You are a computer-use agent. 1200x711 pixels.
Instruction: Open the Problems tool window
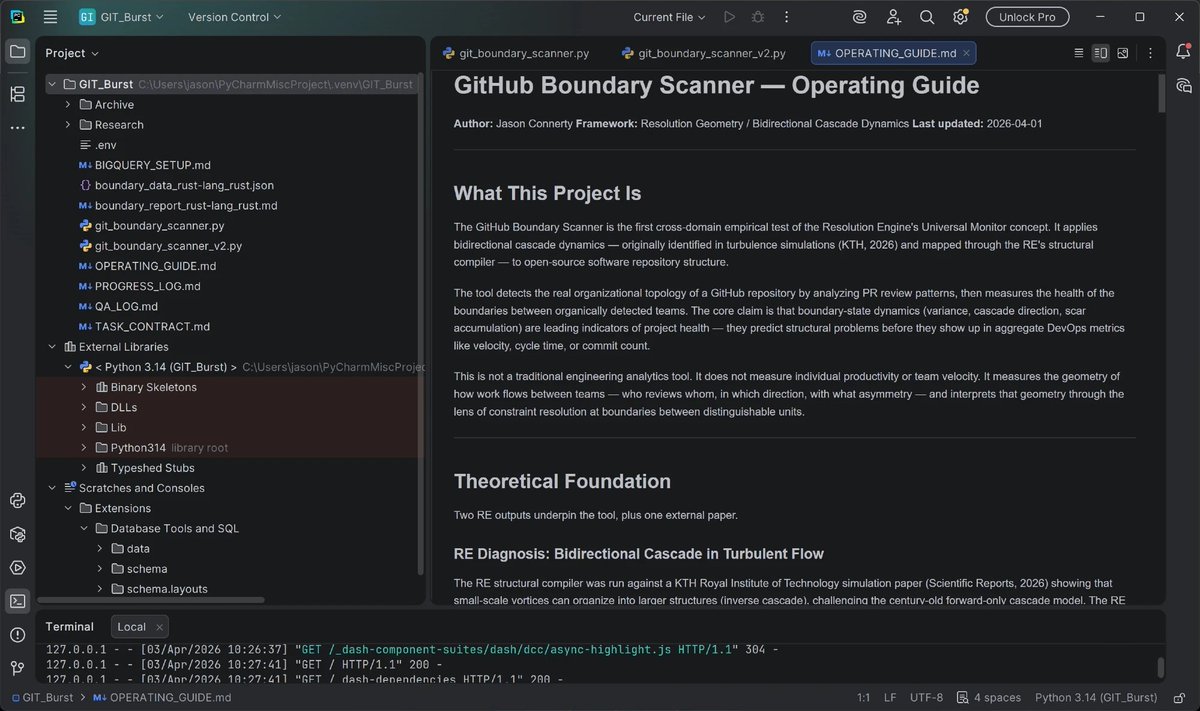pyautogui.click(x=17, y=634)
